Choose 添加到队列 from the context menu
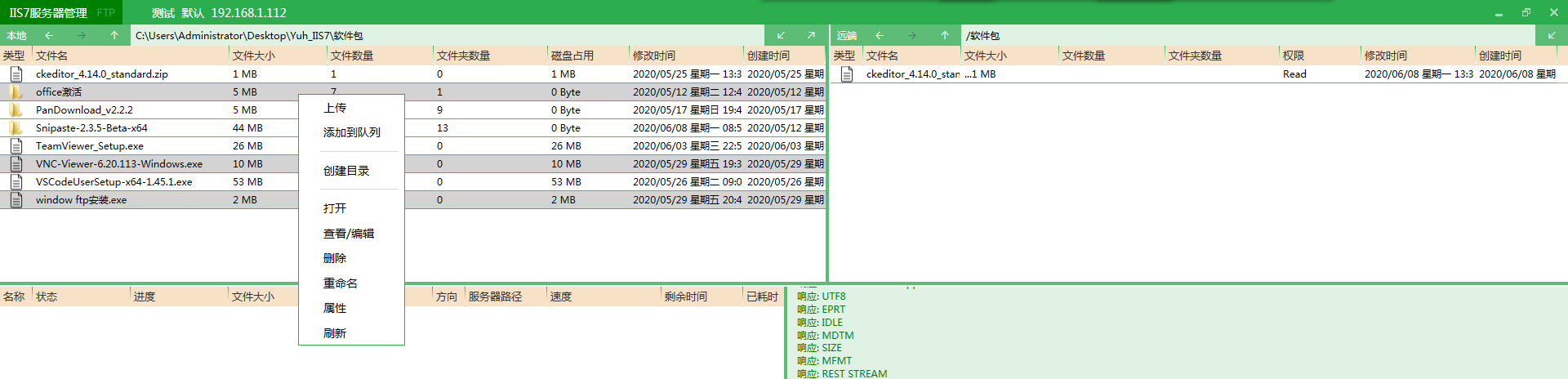The height and width of the screenshot is (379, 1568). point(351,132)
